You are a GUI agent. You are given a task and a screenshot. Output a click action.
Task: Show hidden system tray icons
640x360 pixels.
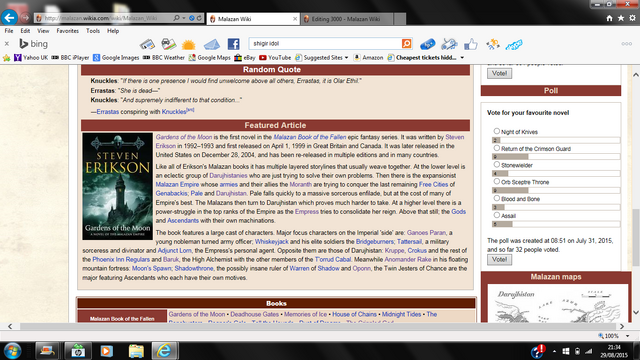(554, 351)
